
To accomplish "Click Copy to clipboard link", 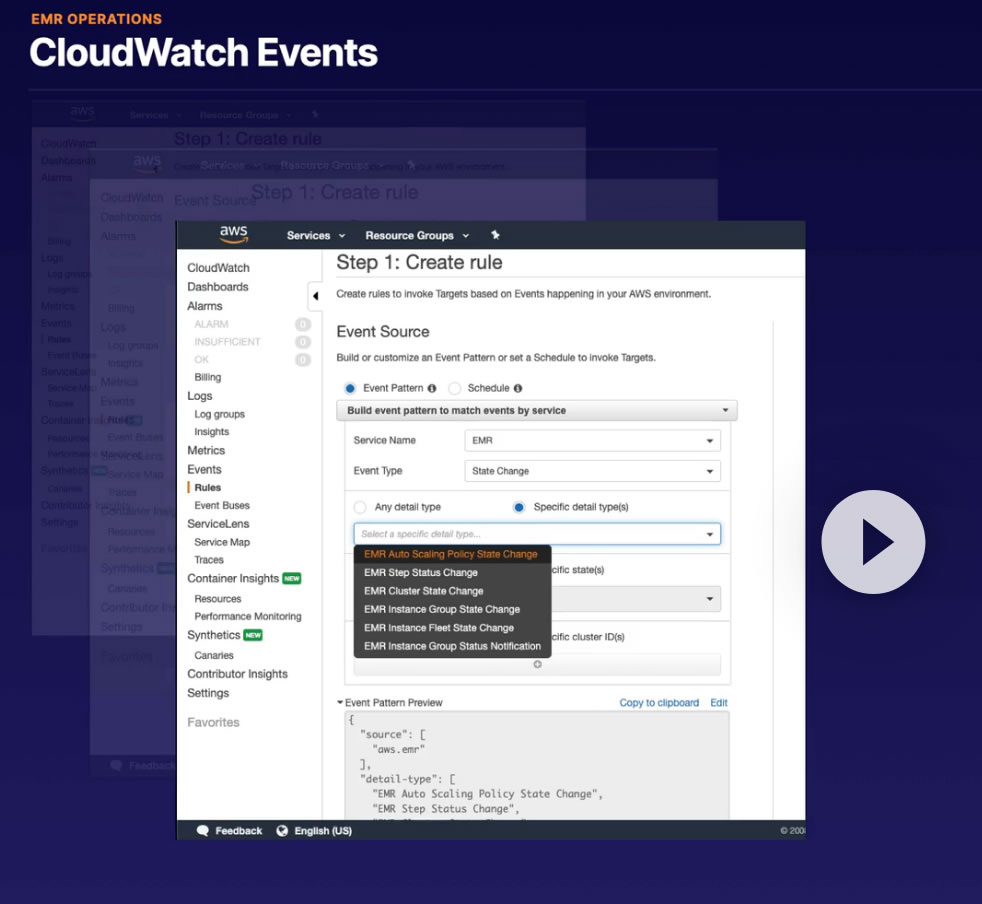I will click(x=659, y=702).
